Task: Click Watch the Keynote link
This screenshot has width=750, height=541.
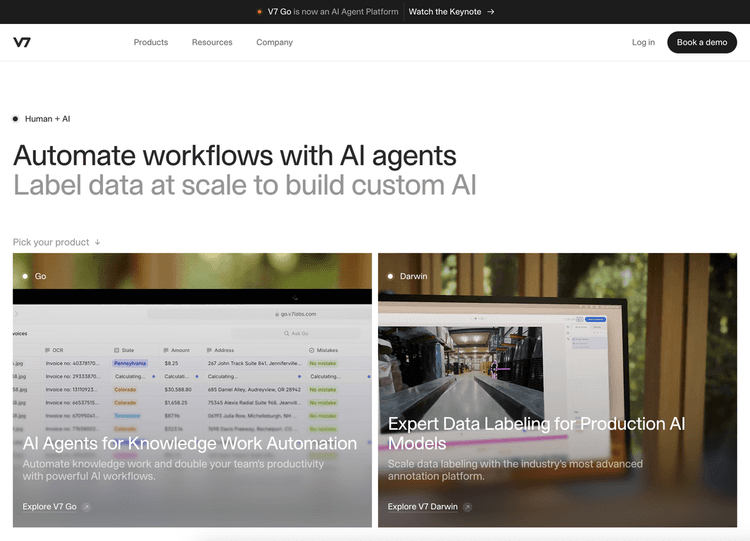Action: tap(445, 11)
